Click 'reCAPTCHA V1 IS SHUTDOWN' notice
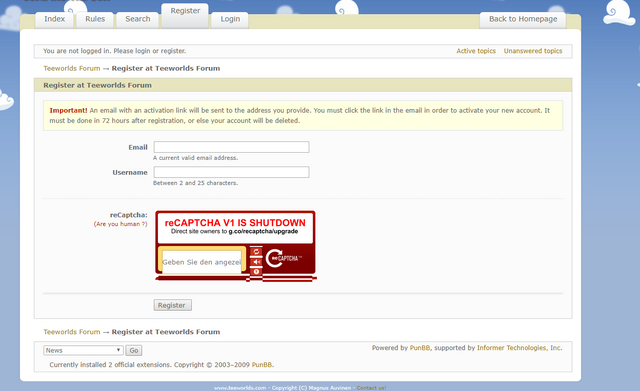Image resolution: width=640 pixels, height=391 pixels. pos(235,223)
